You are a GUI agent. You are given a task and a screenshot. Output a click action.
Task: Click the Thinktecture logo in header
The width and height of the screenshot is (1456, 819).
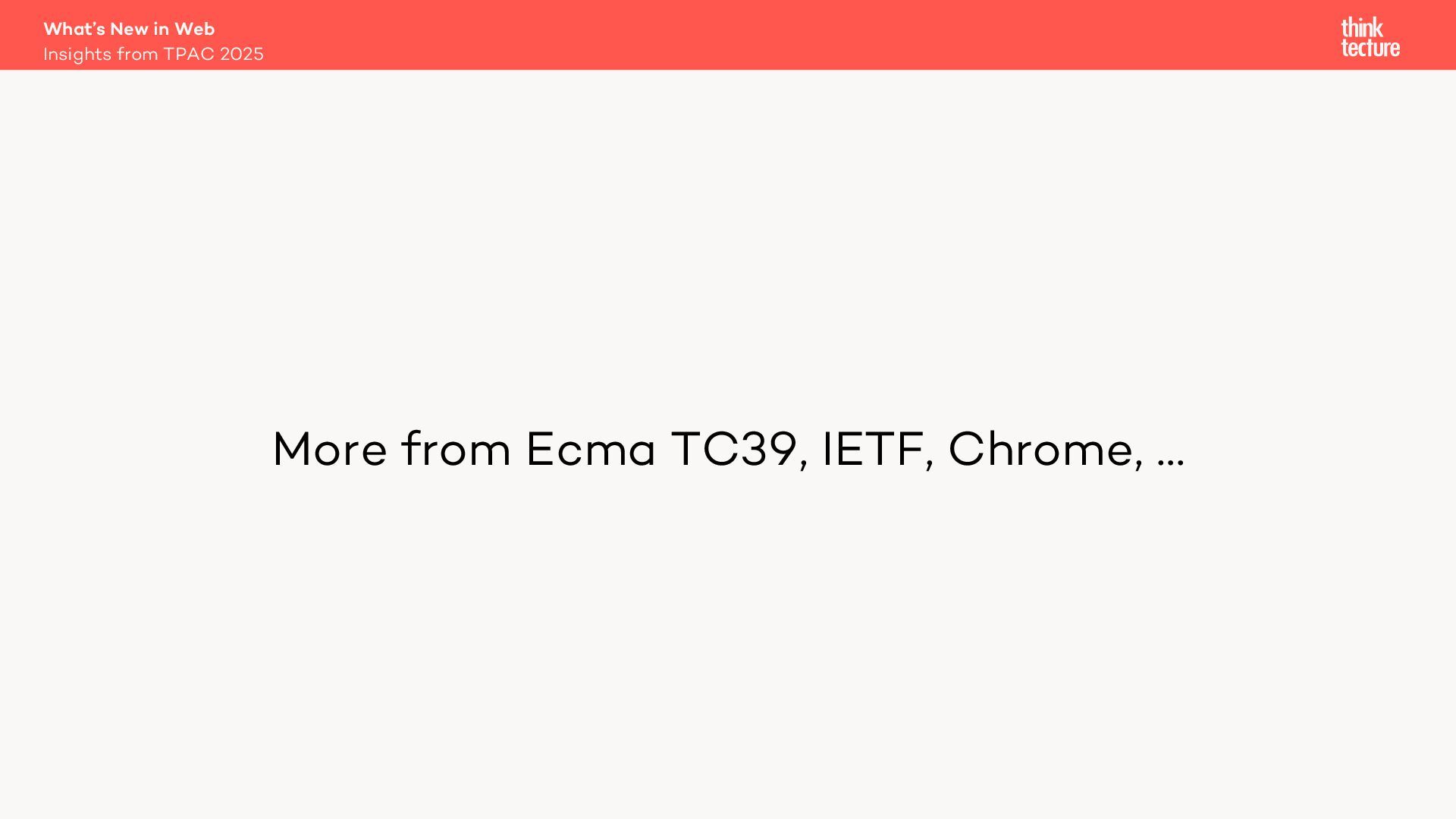(1370, 37)
